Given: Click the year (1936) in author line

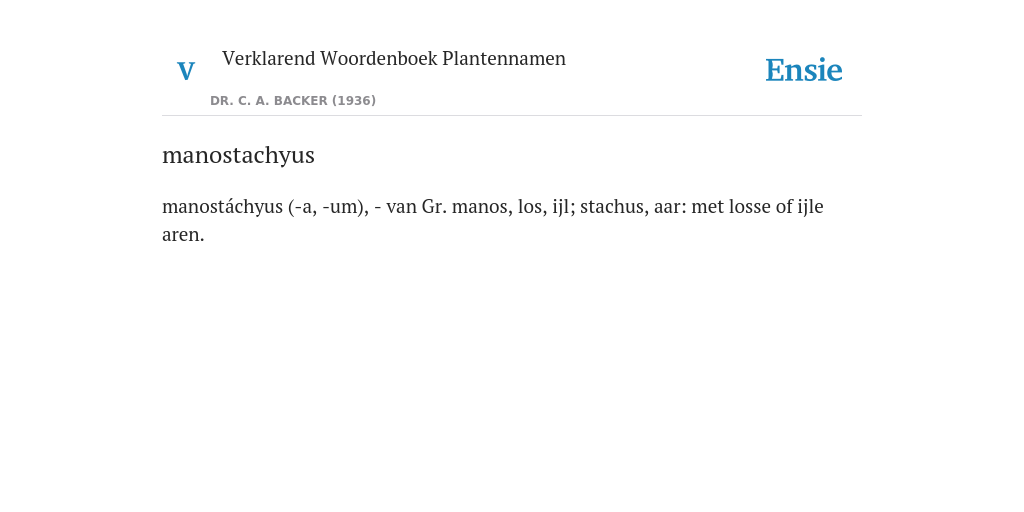Looking at the screenshot, I should (x=354, y=101).
